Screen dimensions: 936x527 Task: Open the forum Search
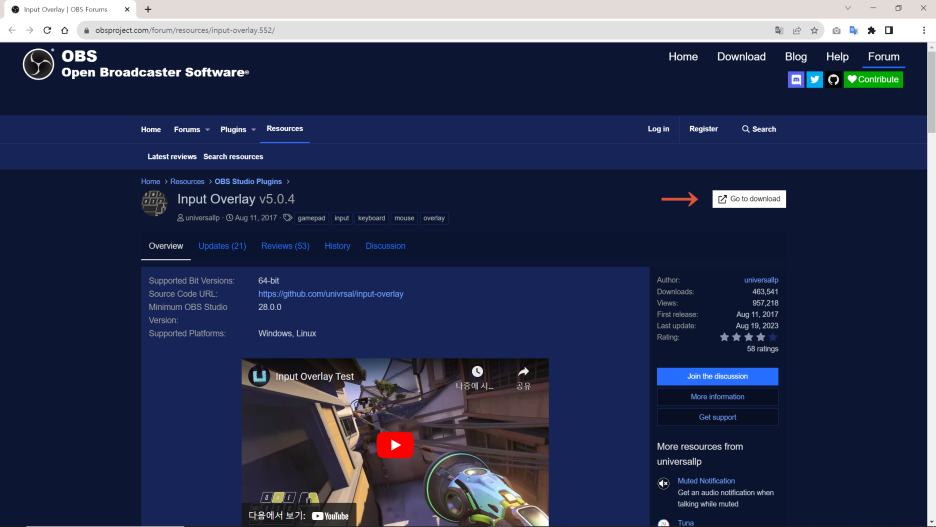[759, 129]
